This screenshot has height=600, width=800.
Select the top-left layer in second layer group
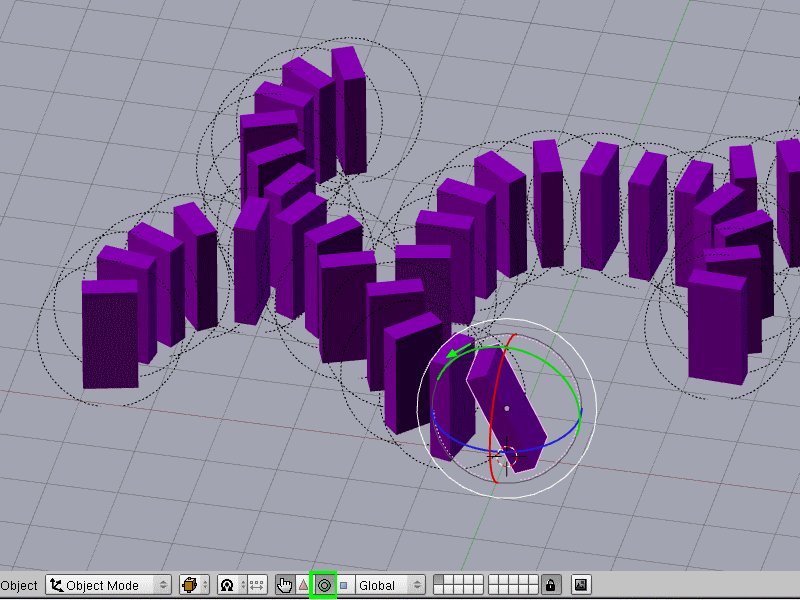click(494, 580)
